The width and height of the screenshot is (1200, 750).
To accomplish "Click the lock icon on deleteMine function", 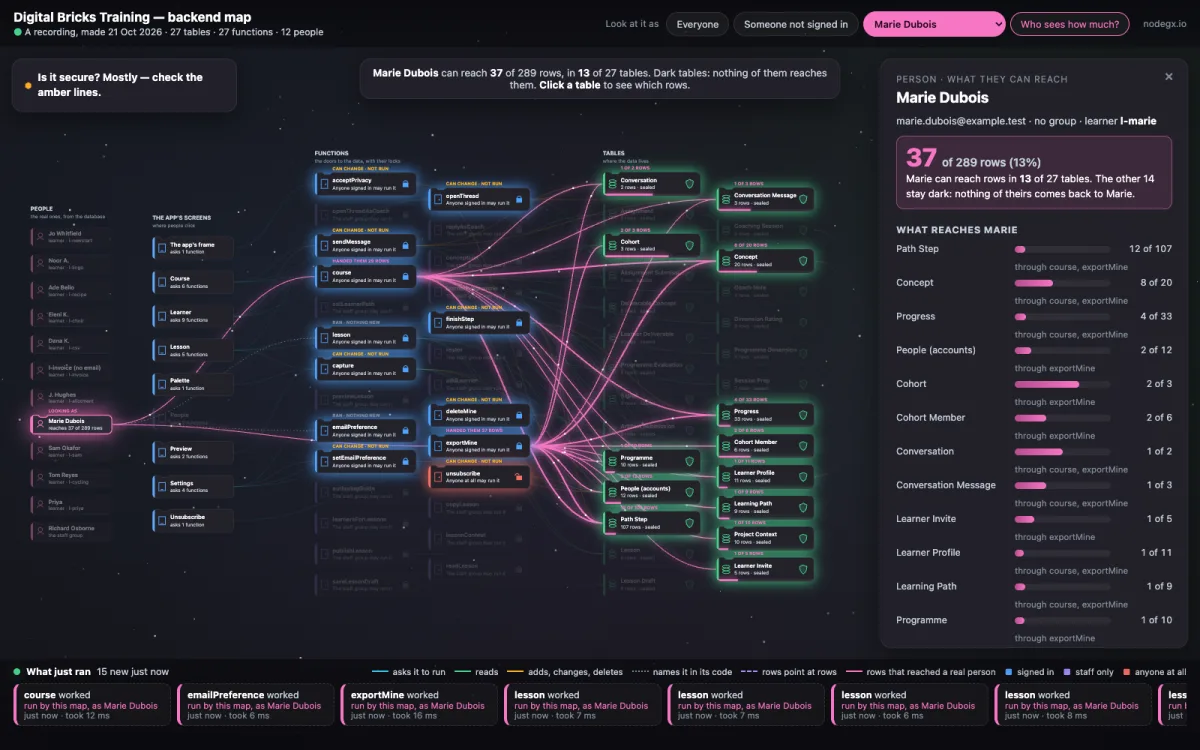I will [519, 413].
